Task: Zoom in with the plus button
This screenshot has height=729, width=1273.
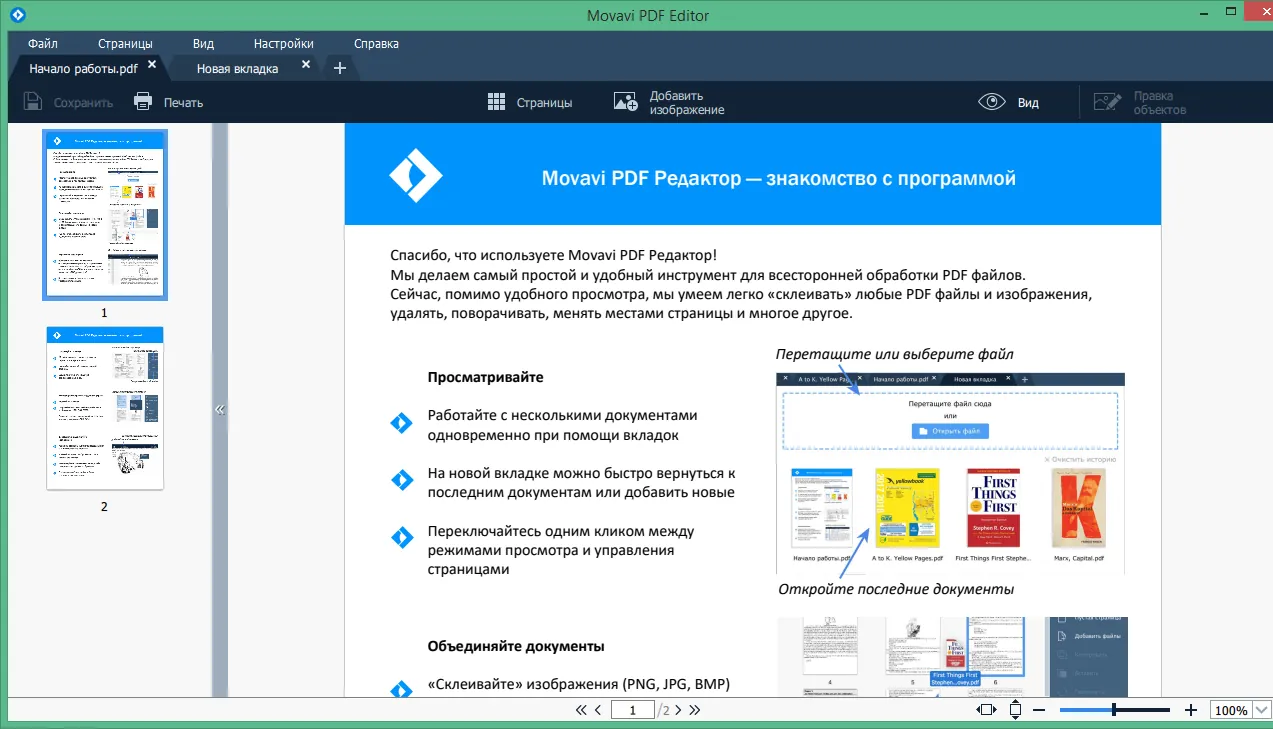Action: [x=1191, y=710]
